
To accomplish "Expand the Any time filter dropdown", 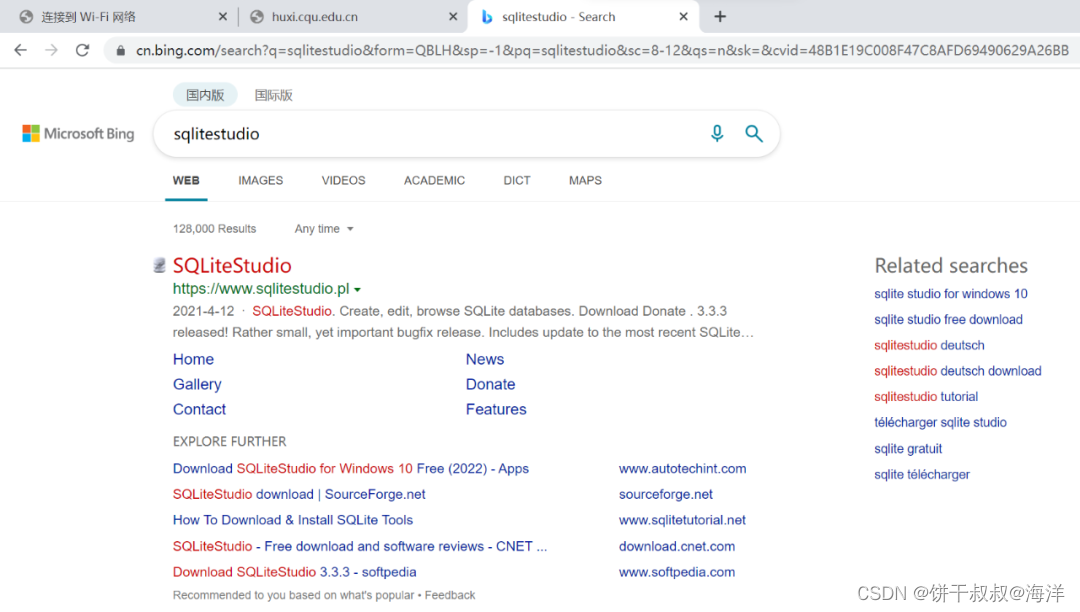I will pyautogui.click(x=324, y=229).
